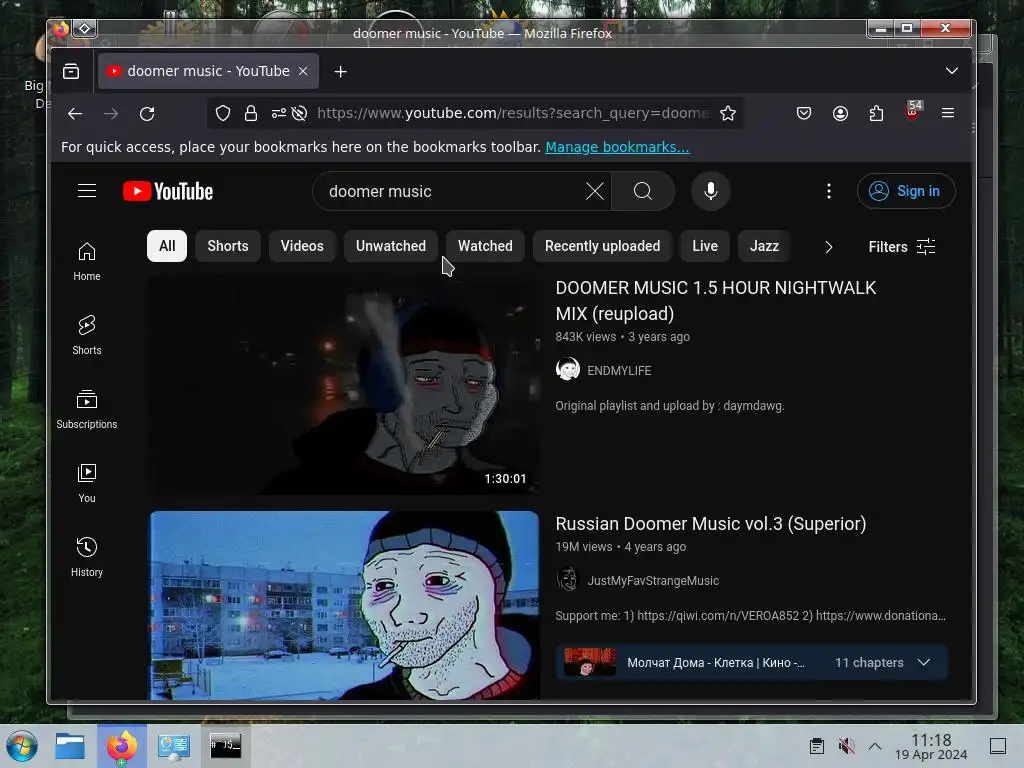Open YouTube settings three-dot menu

829,191
